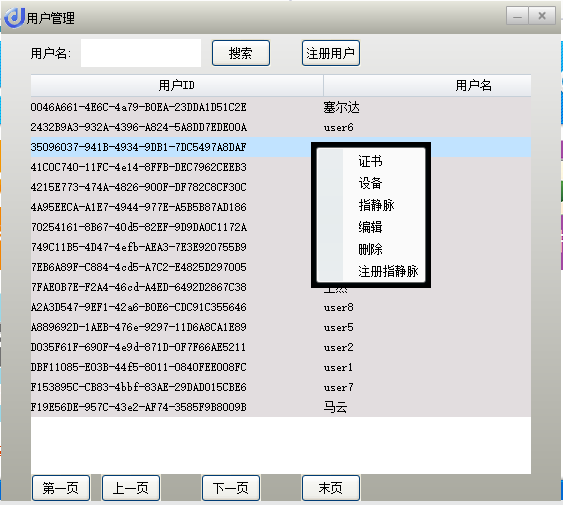
Task: Click the 搜索 button
Action: tap(241, 53)
